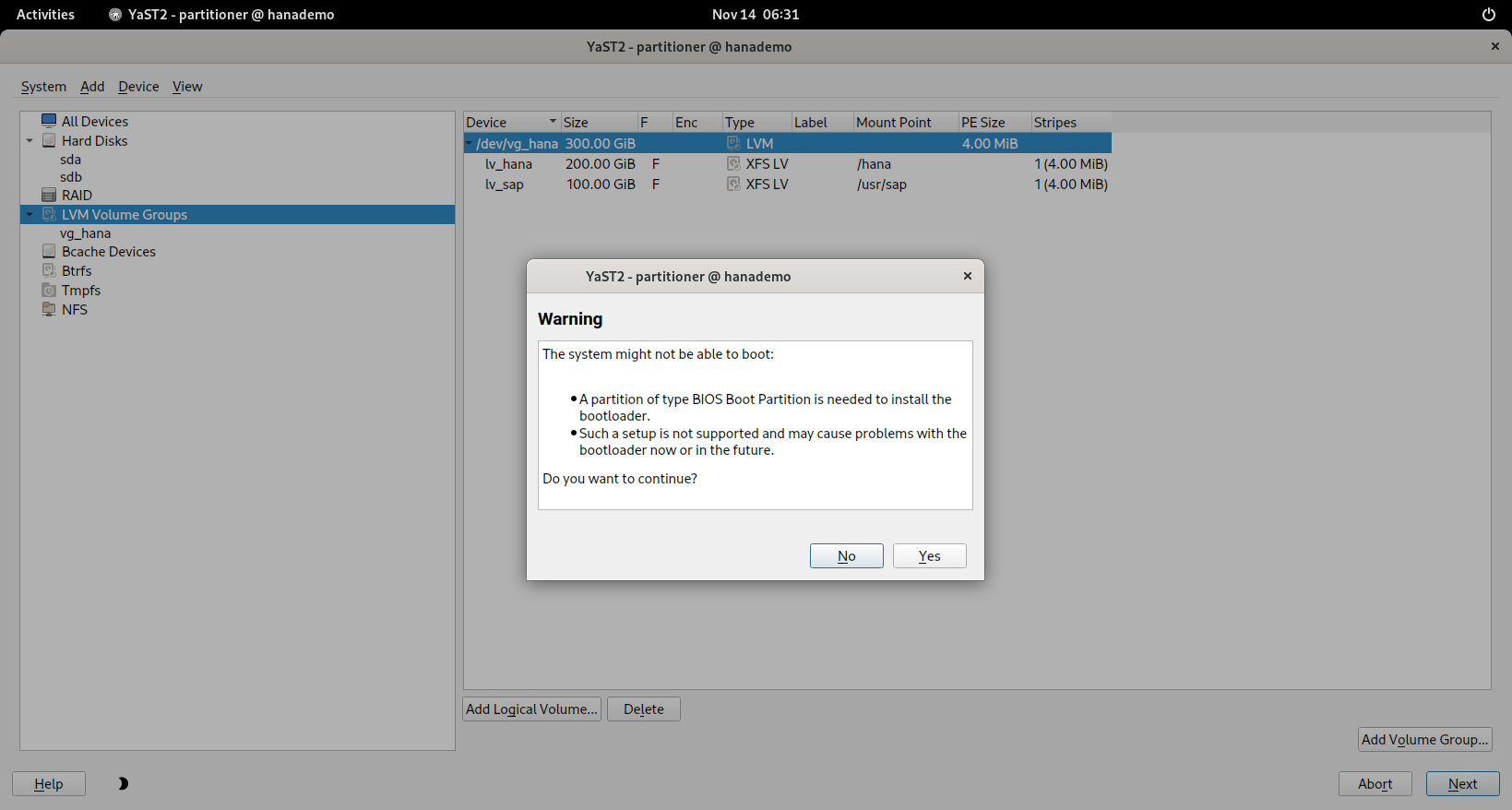Viewport: 1512px width, 810px height.
Task: Click the Delete button
Action: [x=644, y=709]
